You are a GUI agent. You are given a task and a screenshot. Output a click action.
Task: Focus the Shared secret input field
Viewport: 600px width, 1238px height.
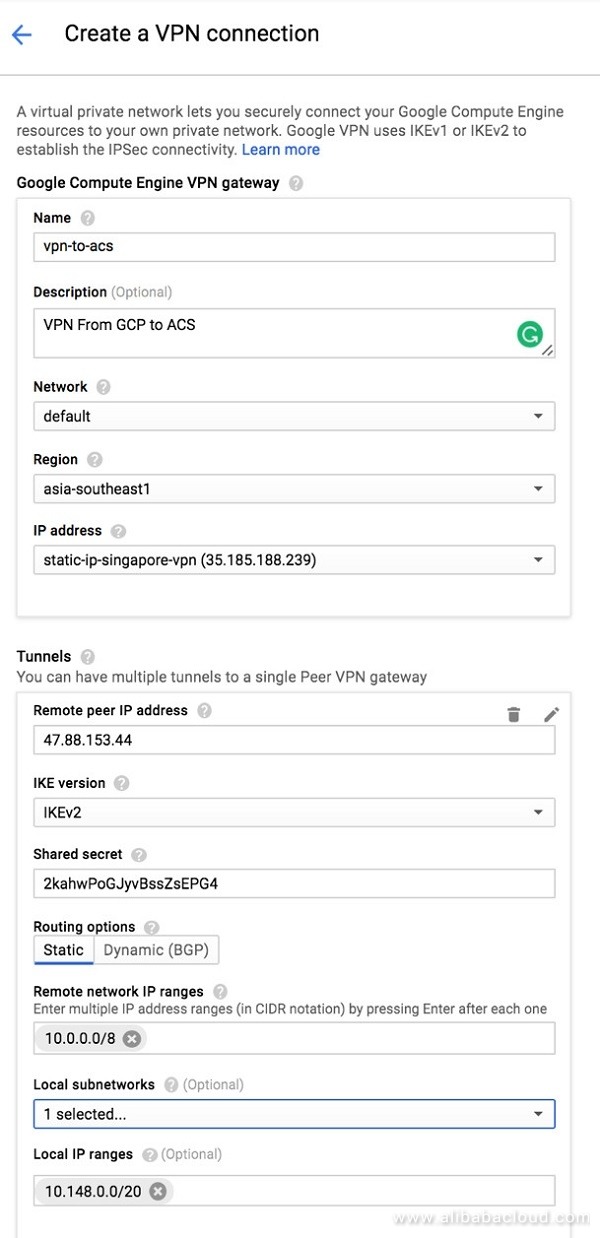click(294, 884)
